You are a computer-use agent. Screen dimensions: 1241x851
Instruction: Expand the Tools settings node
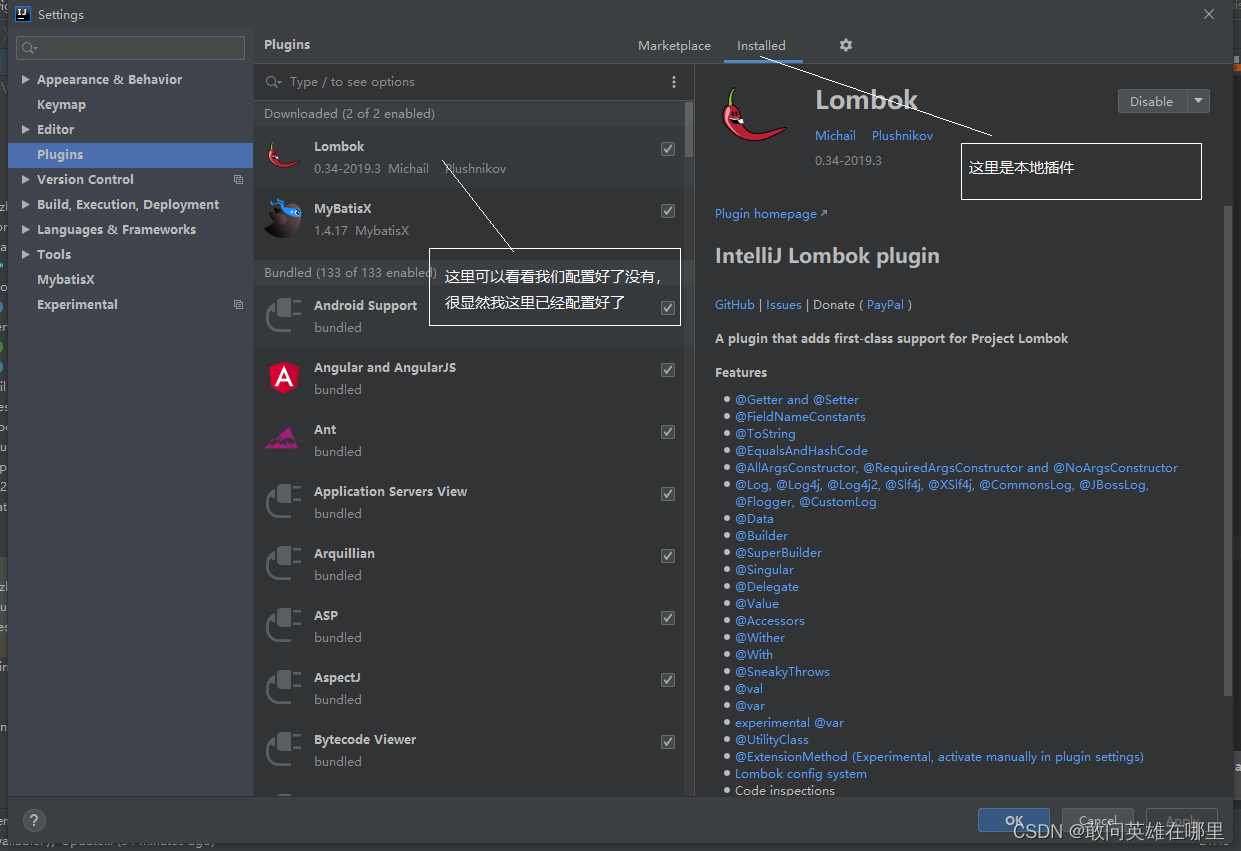click(x=25, y=255)
